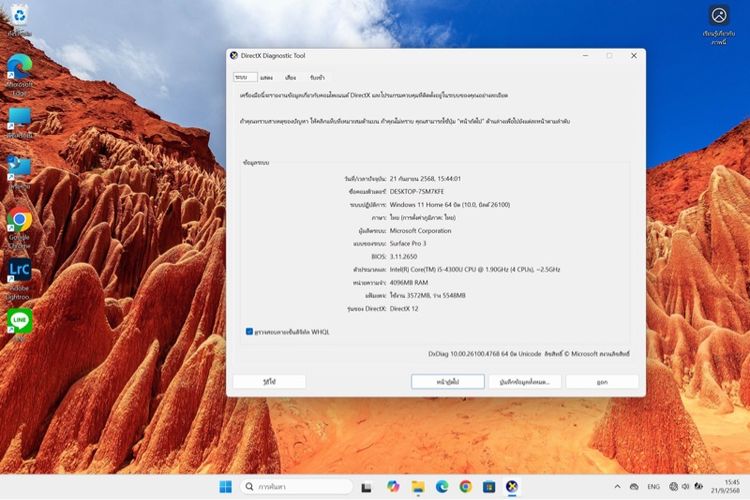
Task: Click the battery status tray icon
Action: [x=698, y=487]
